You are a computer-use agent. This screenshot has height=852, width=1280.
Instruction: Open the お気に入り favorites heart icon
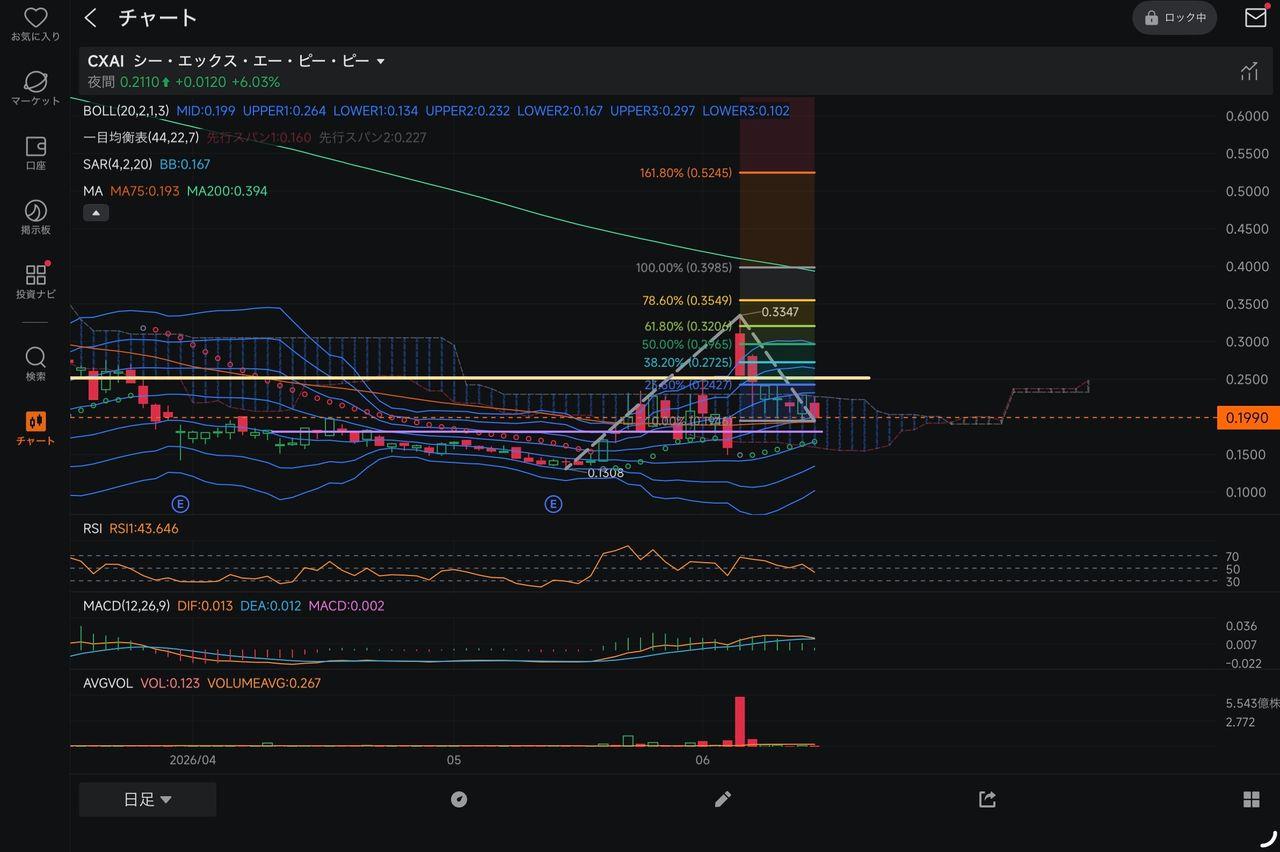(x=35, y=17)
